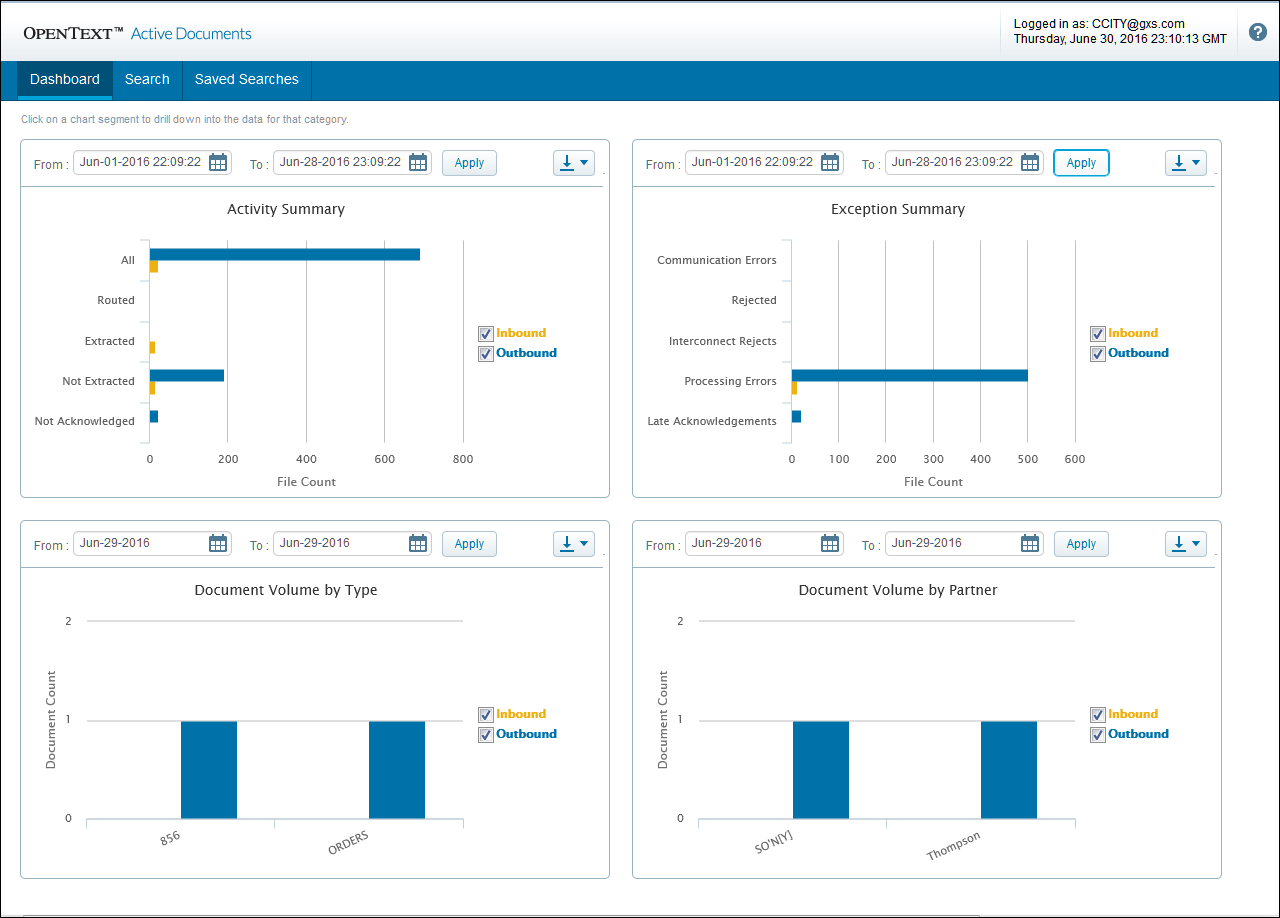Open Document Volume by Type From calendar icon
1280x918 pixels.
pos(218,543)
